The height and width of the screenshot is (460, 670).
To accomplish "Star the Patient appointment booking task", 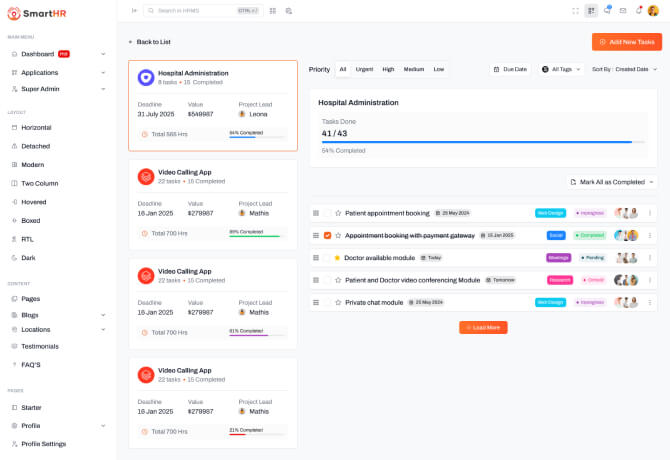I will (x=338, y=213).
